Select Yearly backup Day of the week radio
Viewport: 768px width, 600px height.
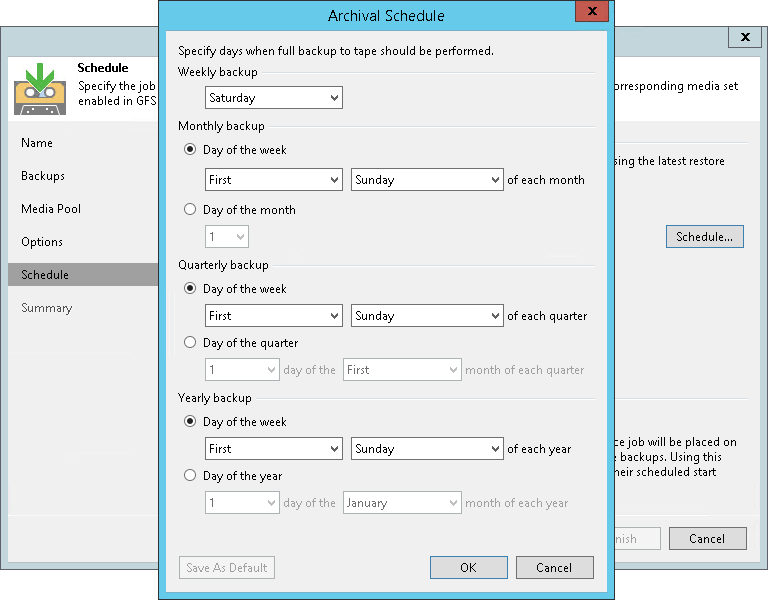pos(190,421)
